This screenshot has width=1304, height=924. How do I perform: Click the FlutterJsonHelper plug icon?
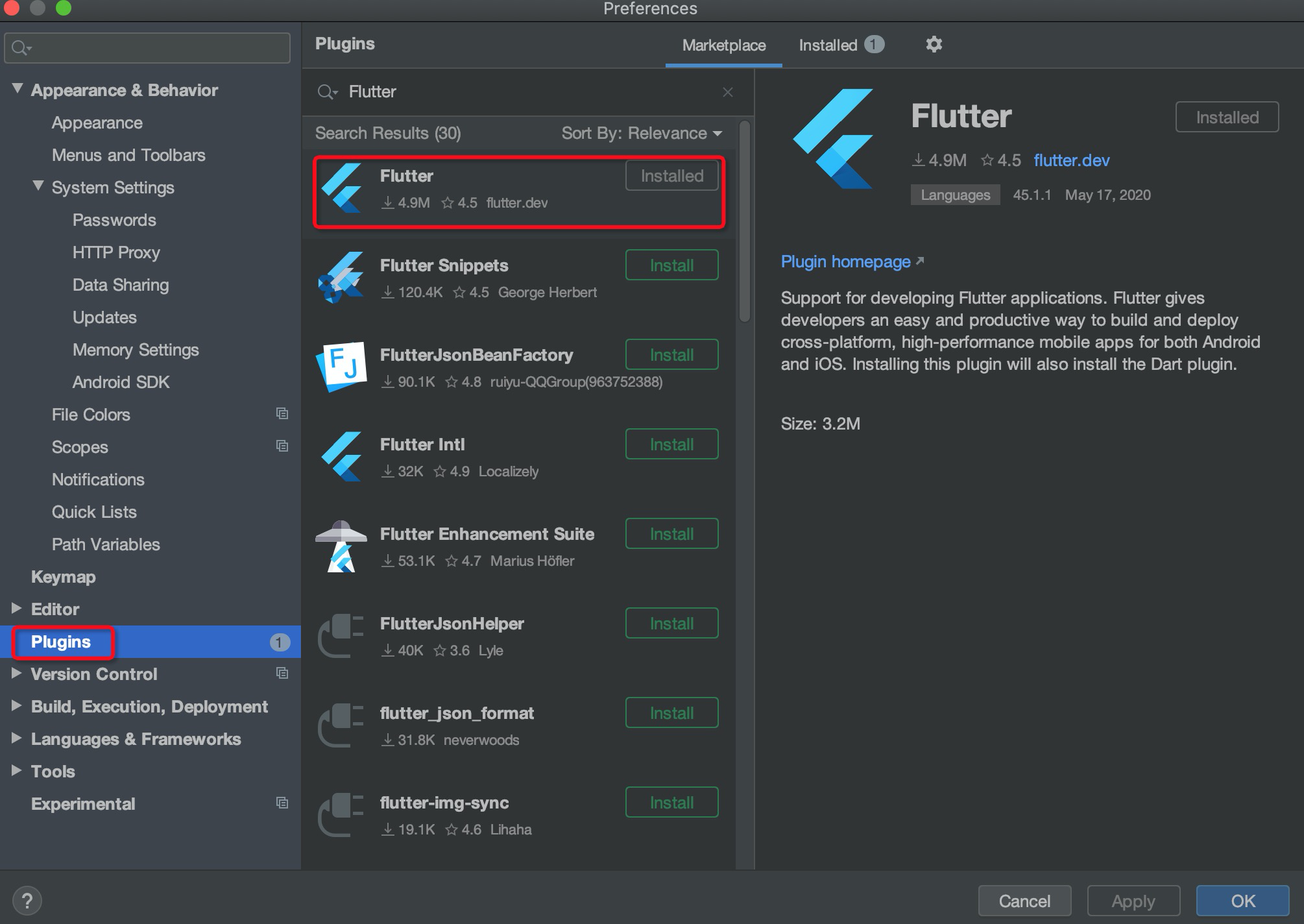(341, 636)
